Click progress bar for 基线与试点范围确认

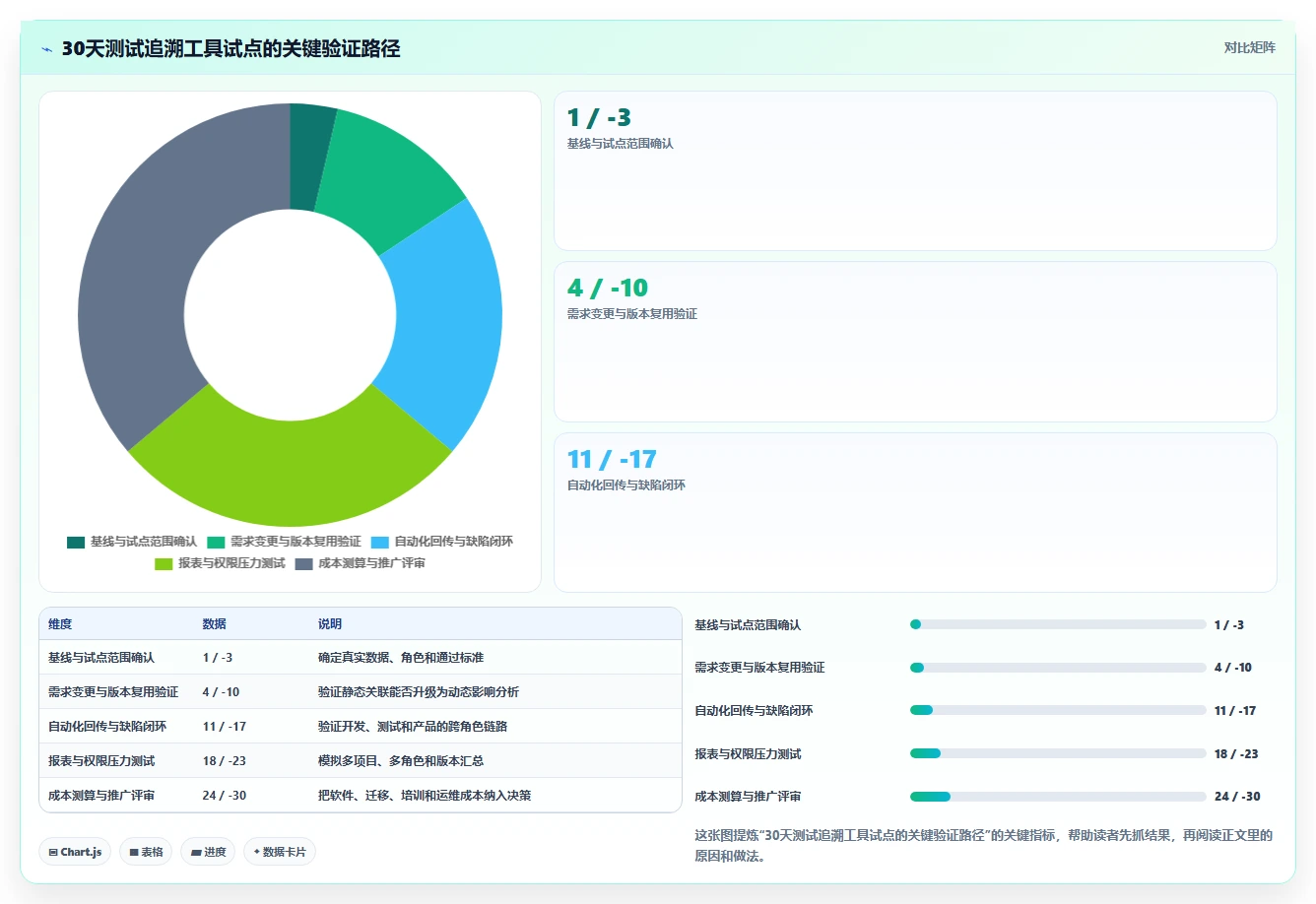[1058, 624]
